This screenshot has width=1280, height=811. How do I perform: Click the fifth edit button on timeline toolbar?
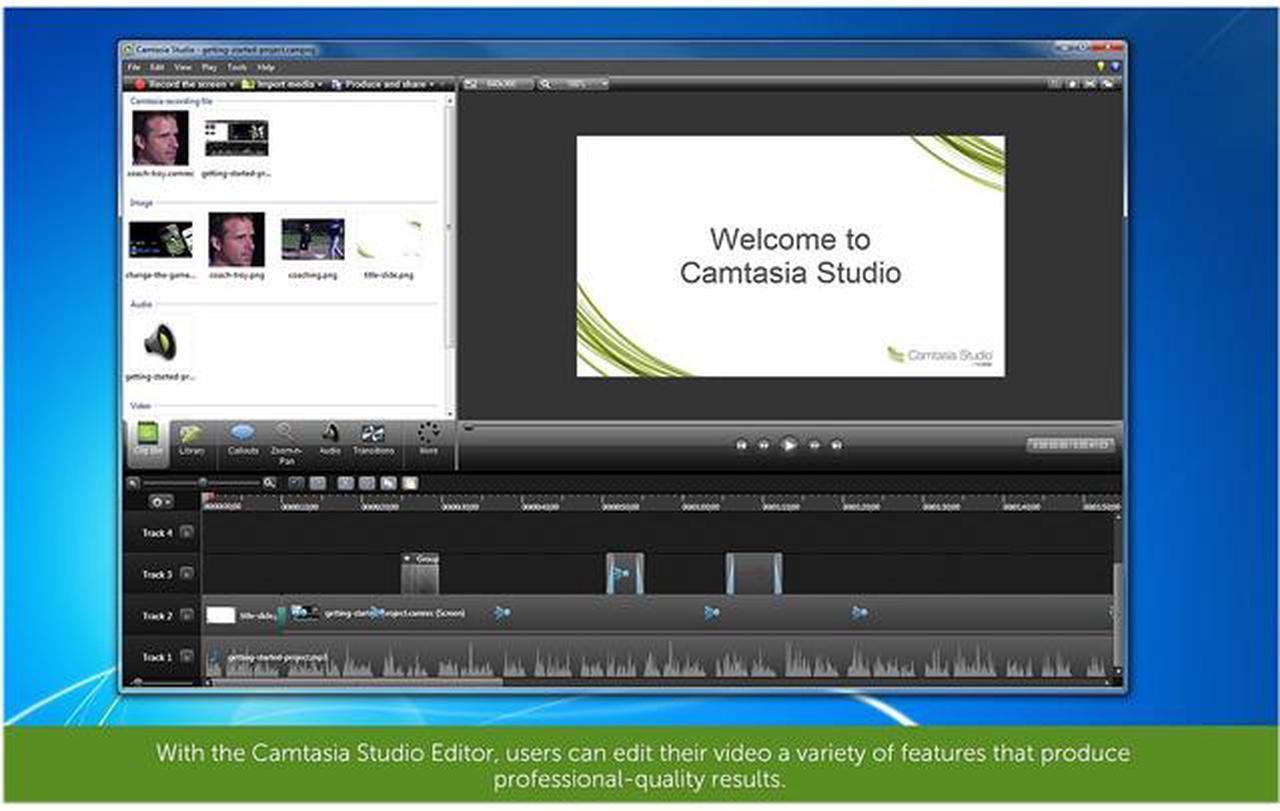click(388, 483)
